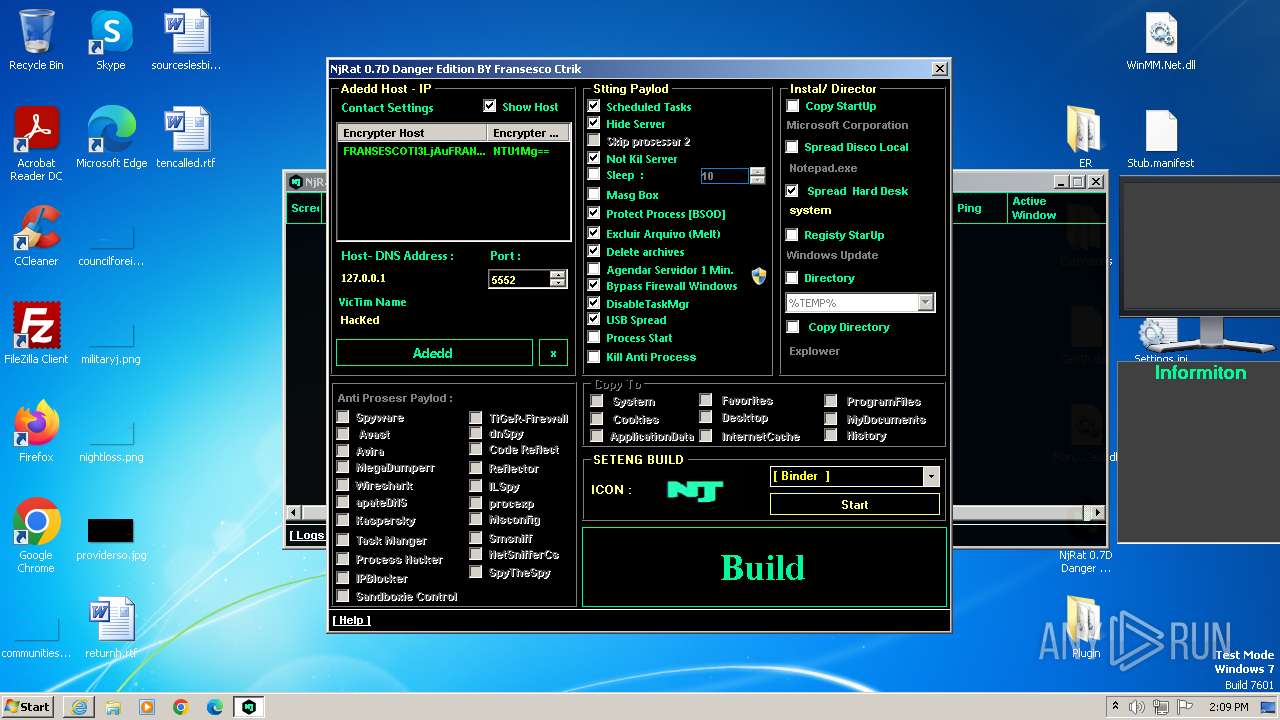Enable the Wireshark anti process checkbox
This screenshot has height=720, width=1280.
[343, 485]
